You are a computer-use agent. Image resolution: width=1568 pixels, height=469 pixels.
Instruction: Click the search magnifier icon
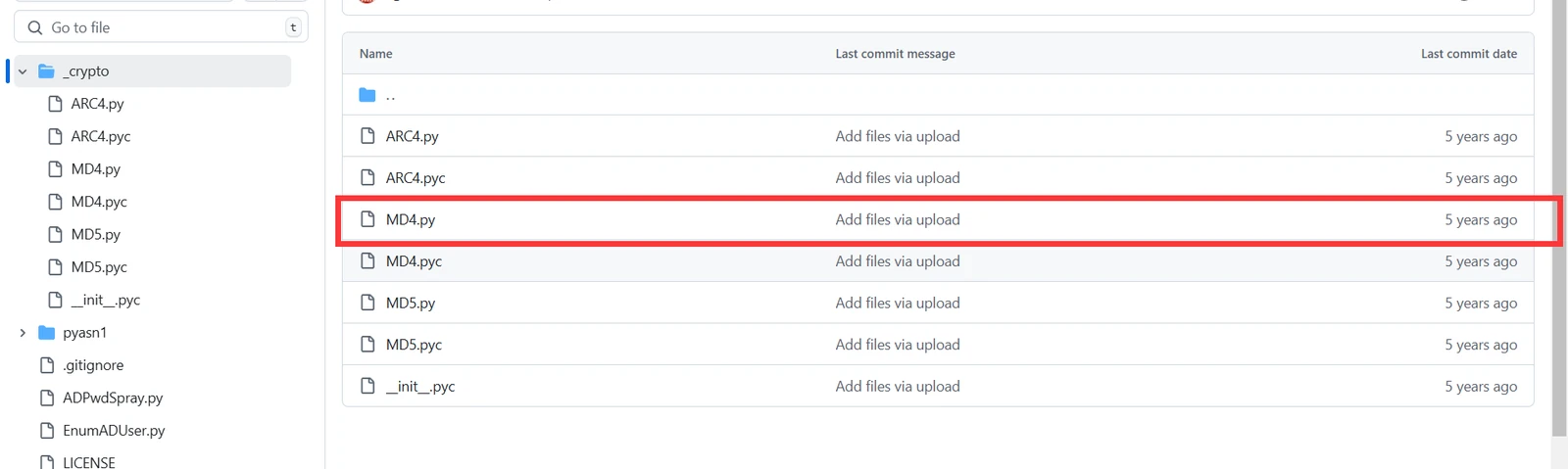(35, 27)
